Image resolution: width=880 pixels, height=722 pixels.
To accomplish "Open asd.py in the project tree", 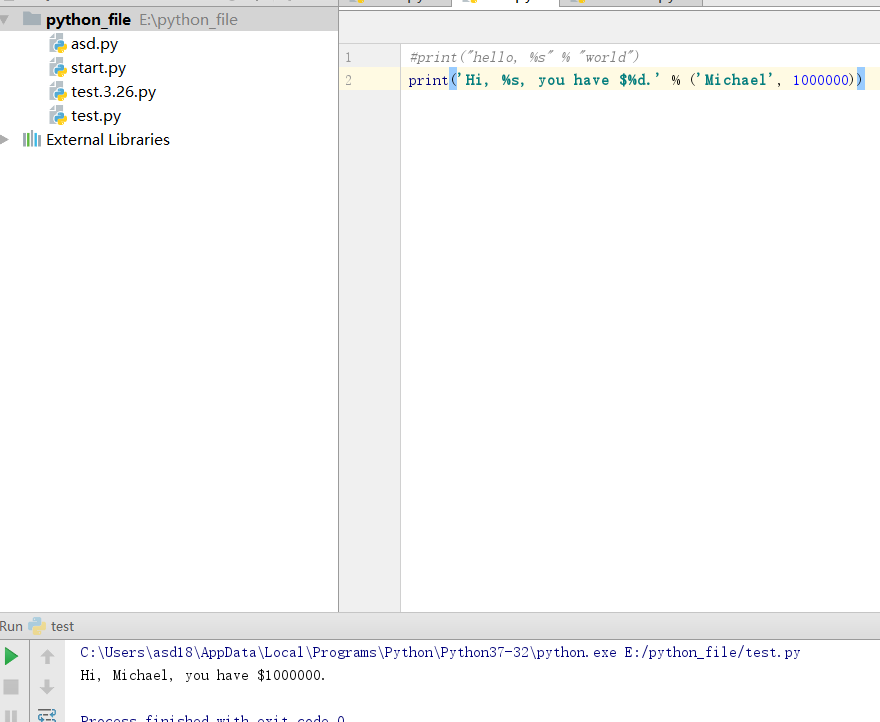I will pos(94,44).
